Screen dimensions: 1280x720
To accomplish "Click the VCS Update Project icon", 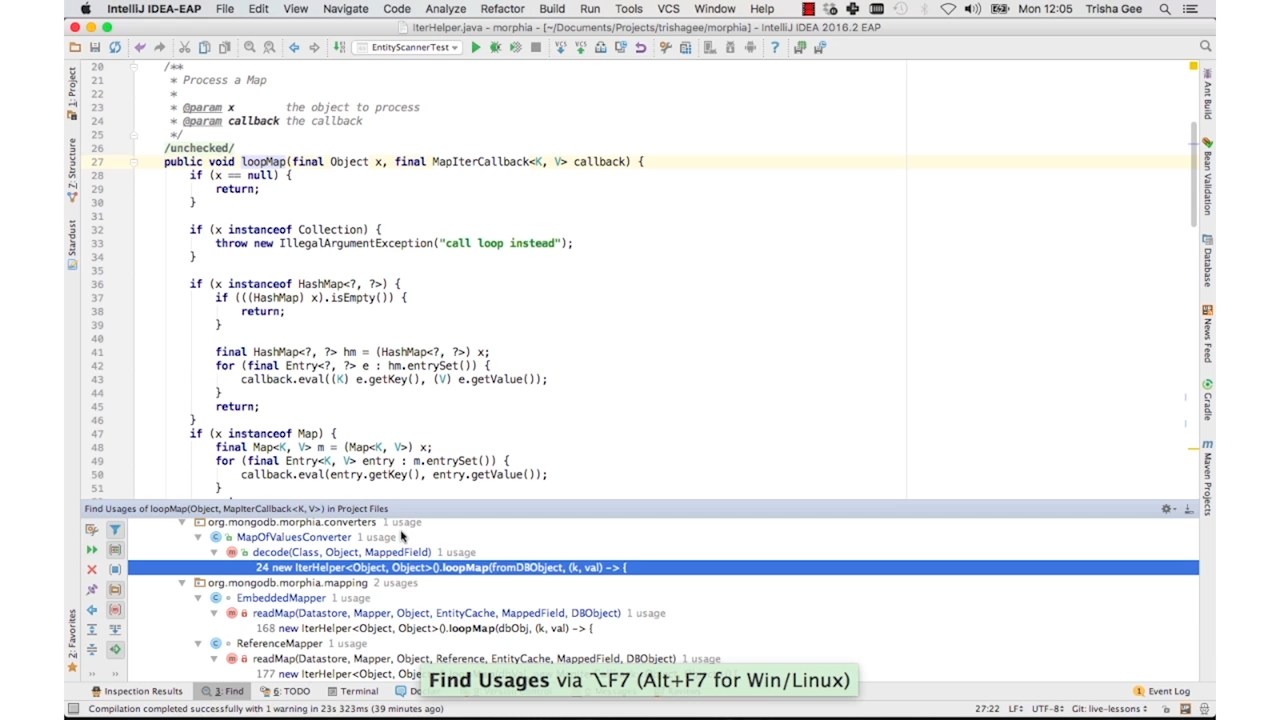I will click(x=560, y=47).
